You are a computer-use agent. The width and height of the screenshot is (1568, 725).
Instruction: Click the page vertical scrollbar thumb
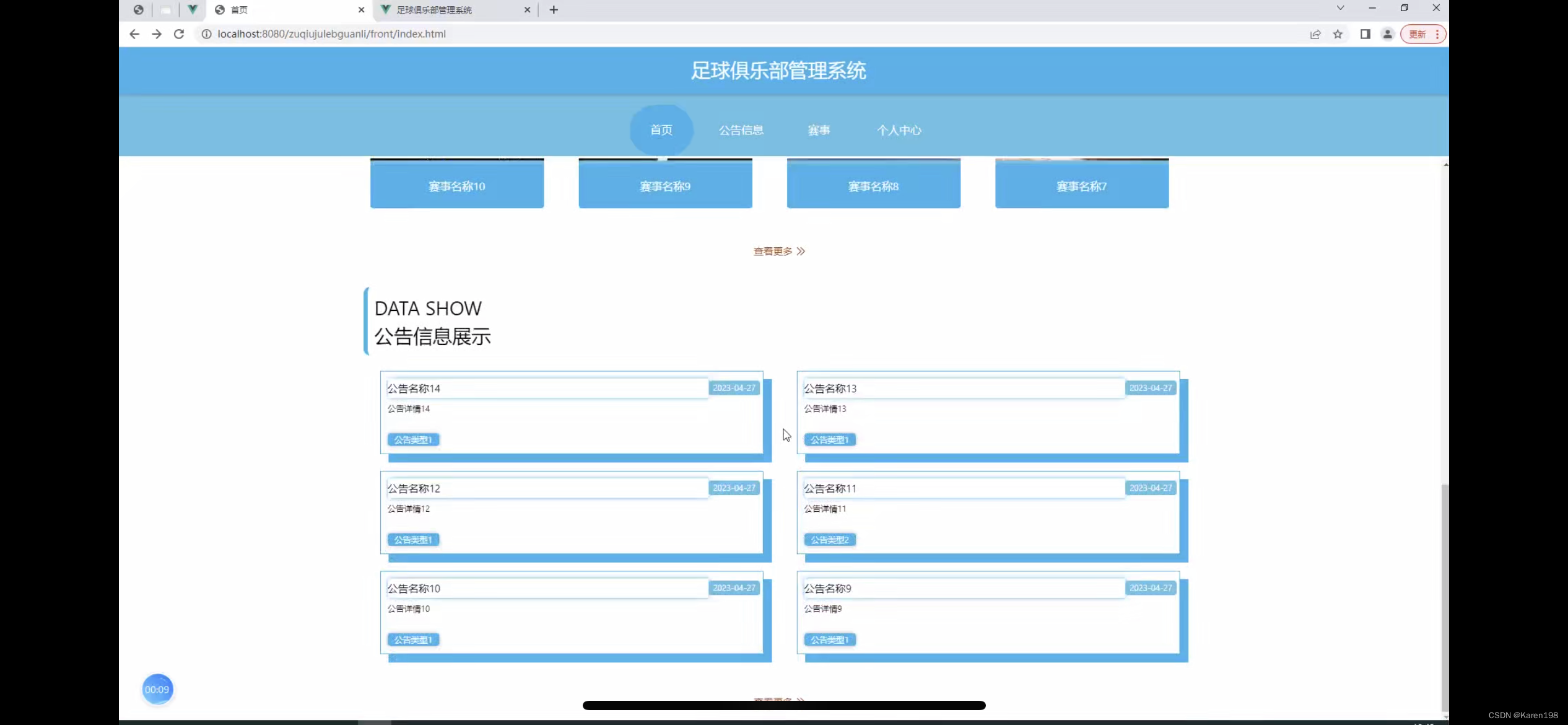click(x=1445, y=597)
